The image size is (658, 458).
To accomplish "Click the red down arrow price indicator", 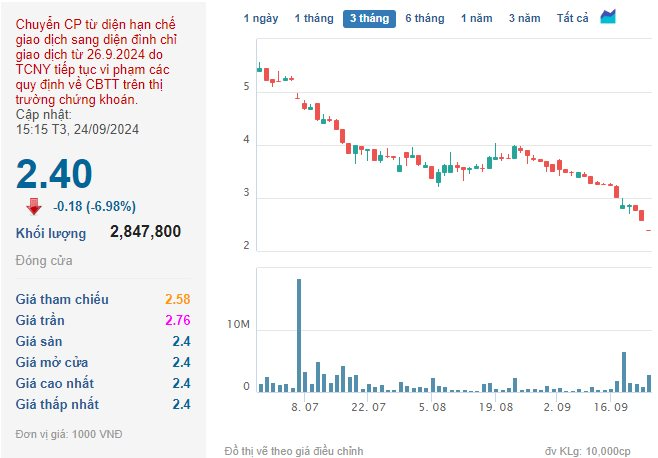I will (x=34, y=207).
